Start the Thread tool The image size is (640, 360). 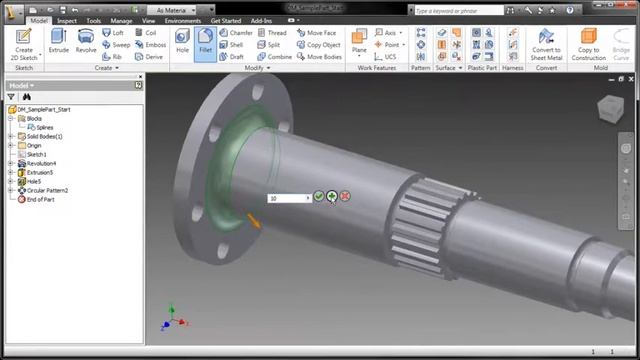pyautogui.click(x=272, y=33)
